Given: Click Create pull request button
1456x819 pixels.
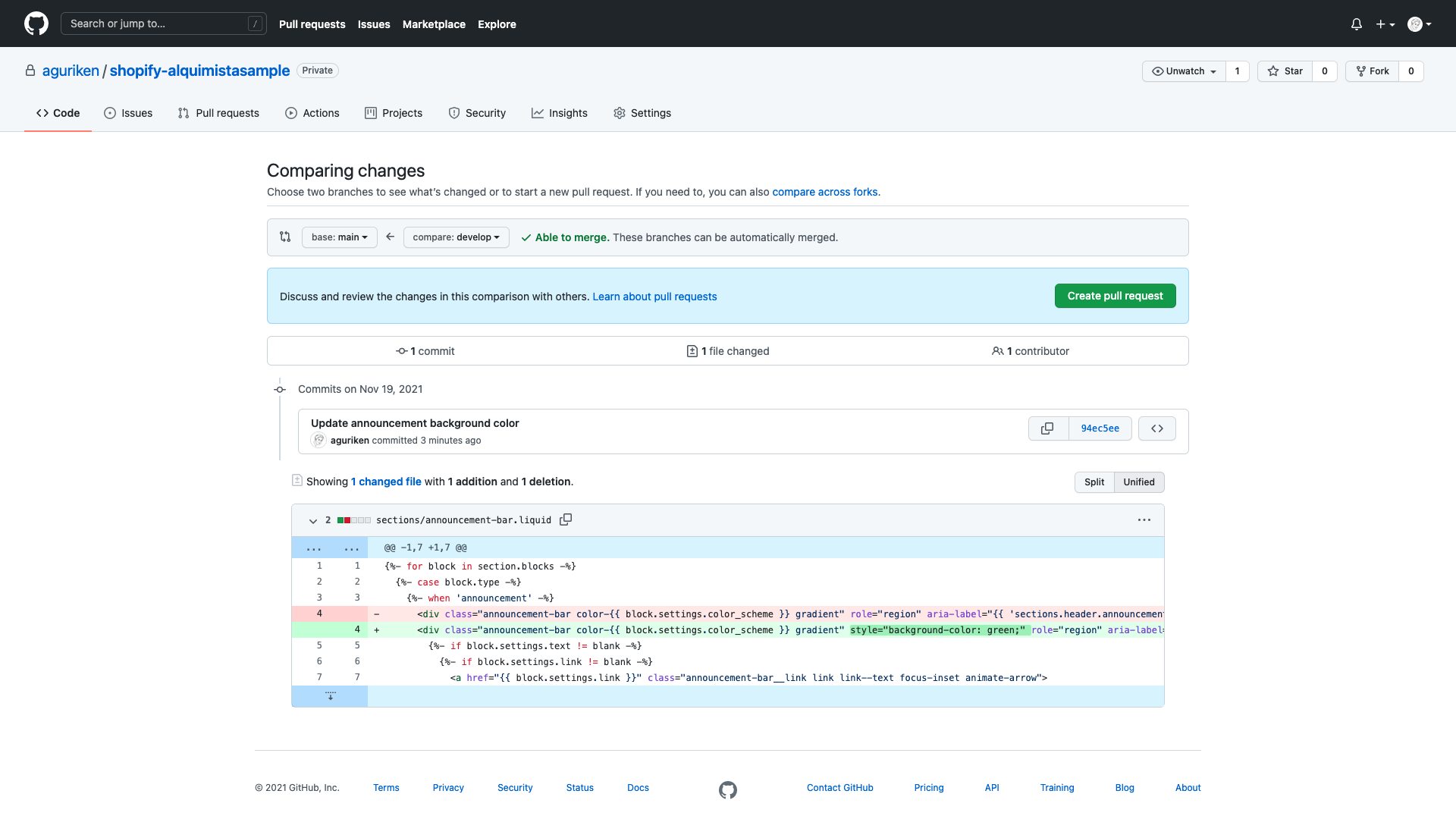Looking at the screenshot, I should (1115, 296).
